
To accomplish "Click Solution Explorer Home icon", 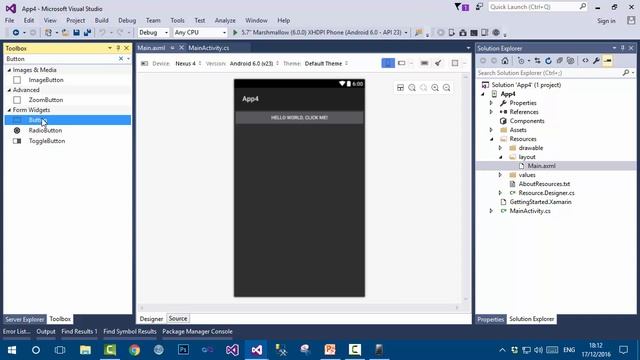I will (505, 61).
